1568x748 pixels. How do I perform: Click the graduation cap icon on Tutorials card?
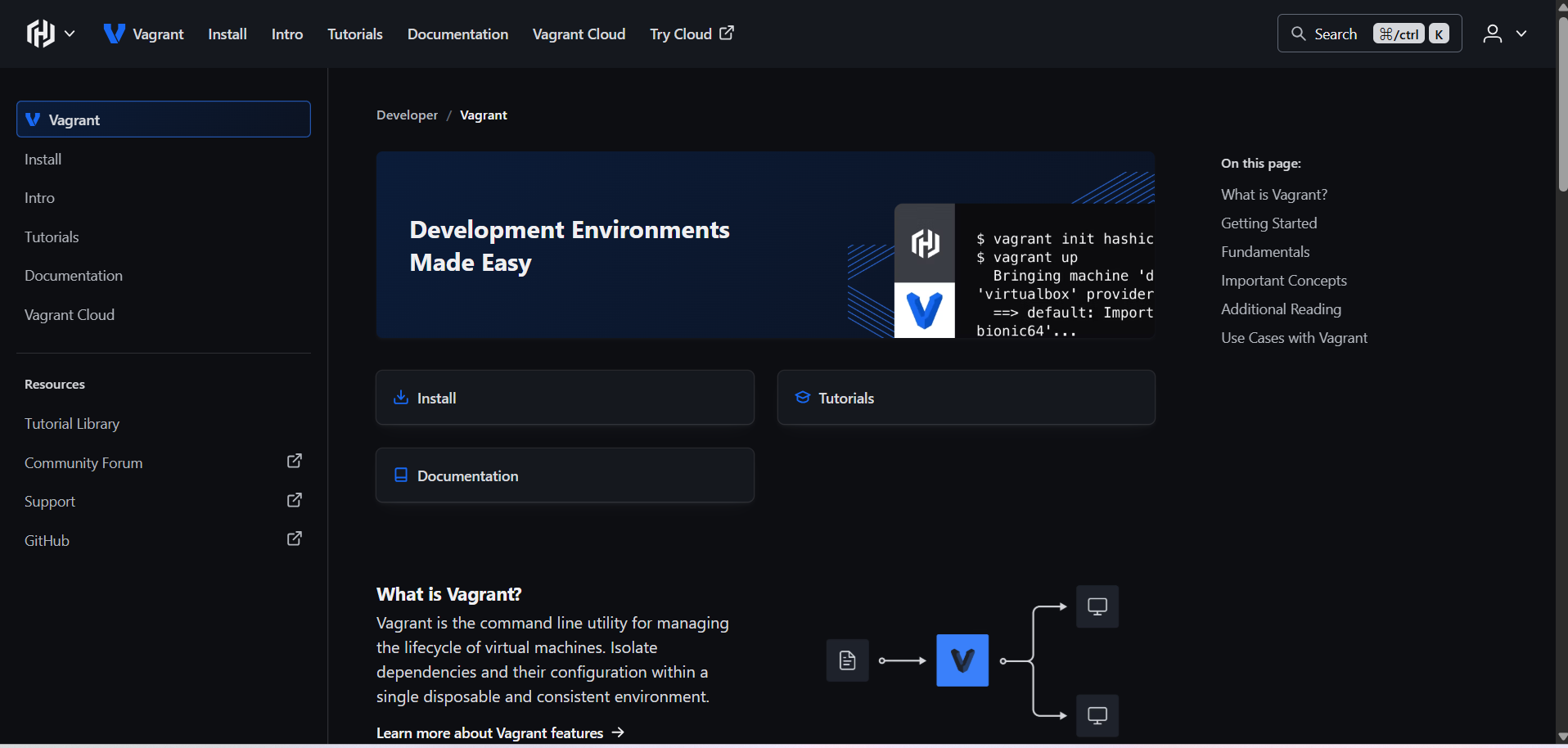click(x=803, y=397)
